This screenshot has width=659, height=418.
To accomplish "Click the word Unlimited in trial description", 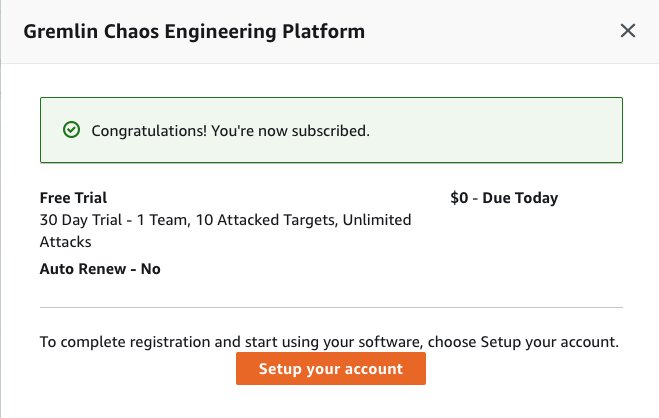I will tap(377, 220).
